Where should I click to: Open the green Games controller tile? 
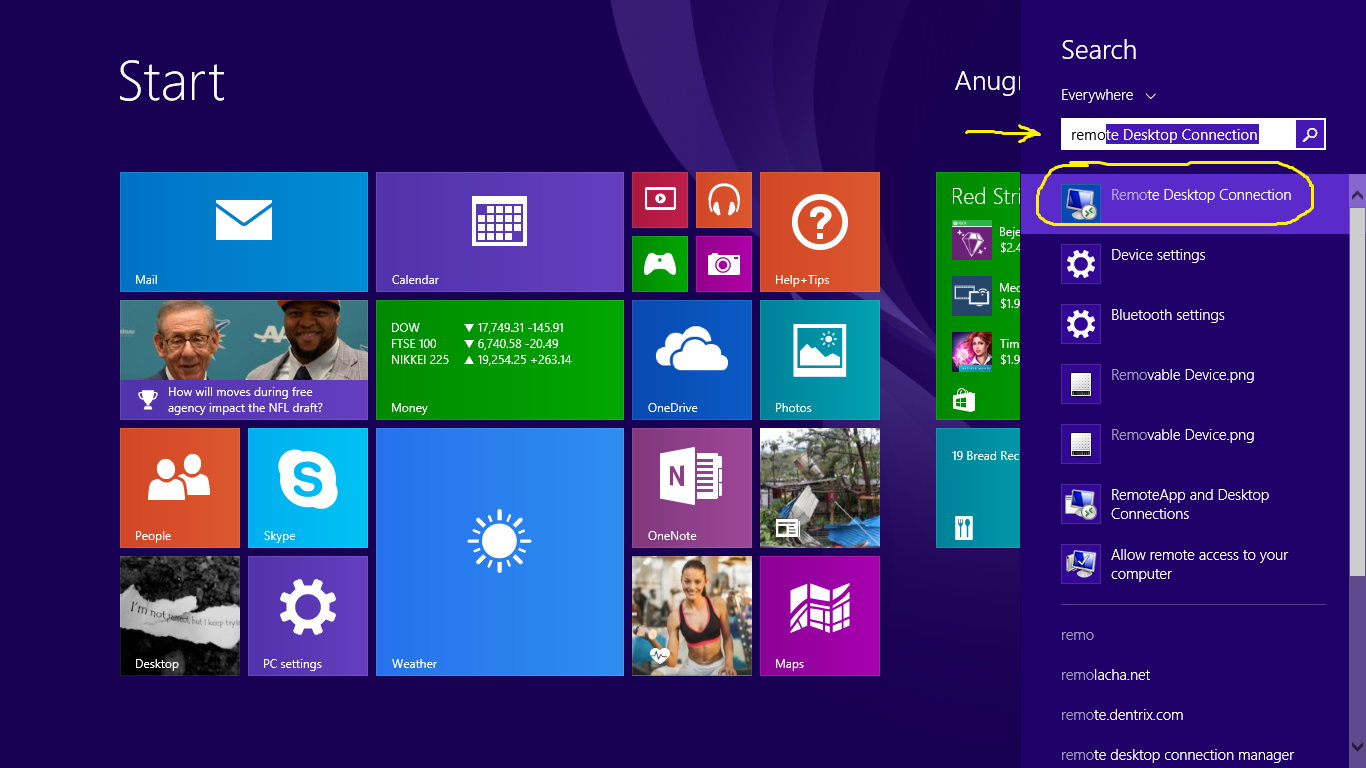pyautogui.click(x=660, y=264)
